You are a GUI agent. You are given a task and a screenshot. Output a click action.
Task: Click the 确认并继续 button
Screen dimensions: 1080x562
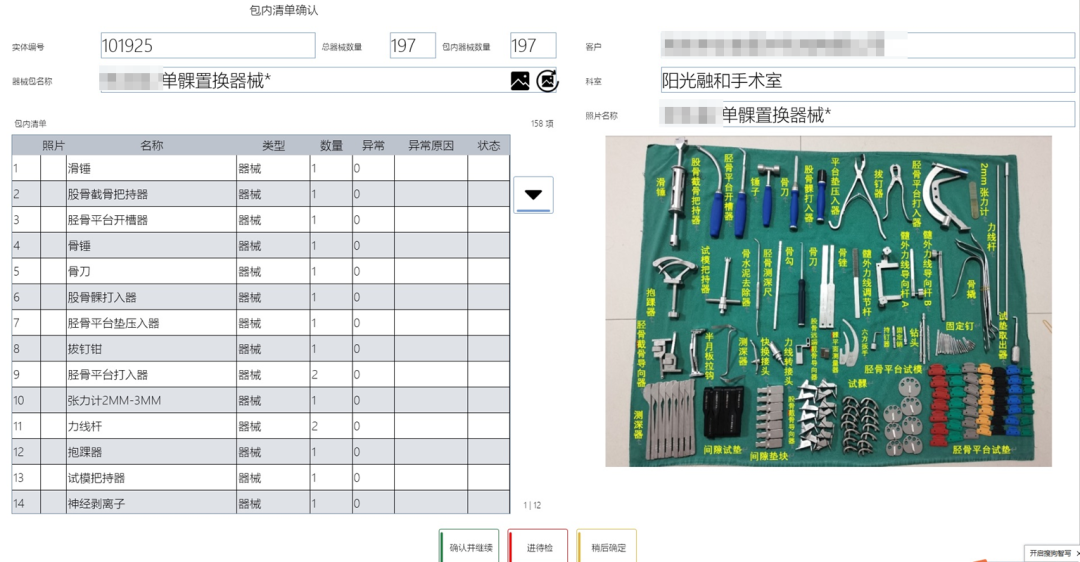(x=469, y=547)
